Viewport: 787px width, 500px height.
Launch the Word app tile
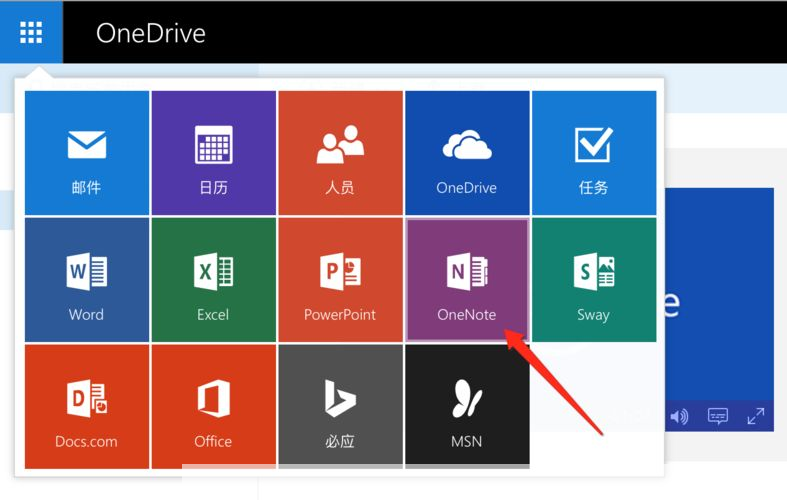[x=87, y=280]
